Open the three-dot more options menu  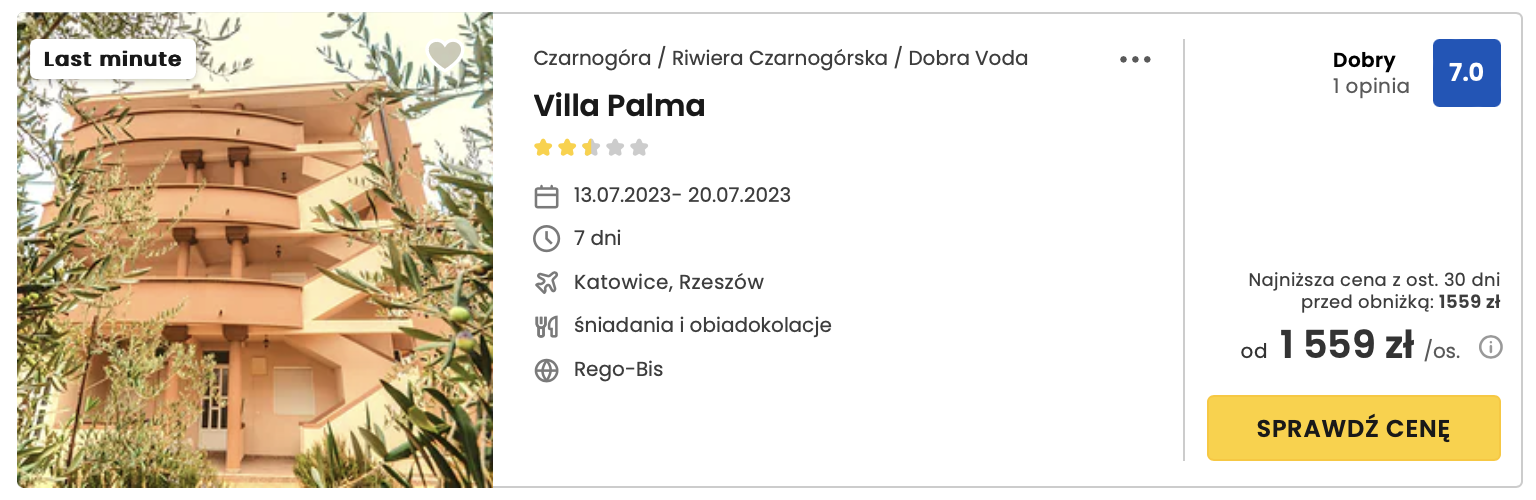coord(1135,59)
